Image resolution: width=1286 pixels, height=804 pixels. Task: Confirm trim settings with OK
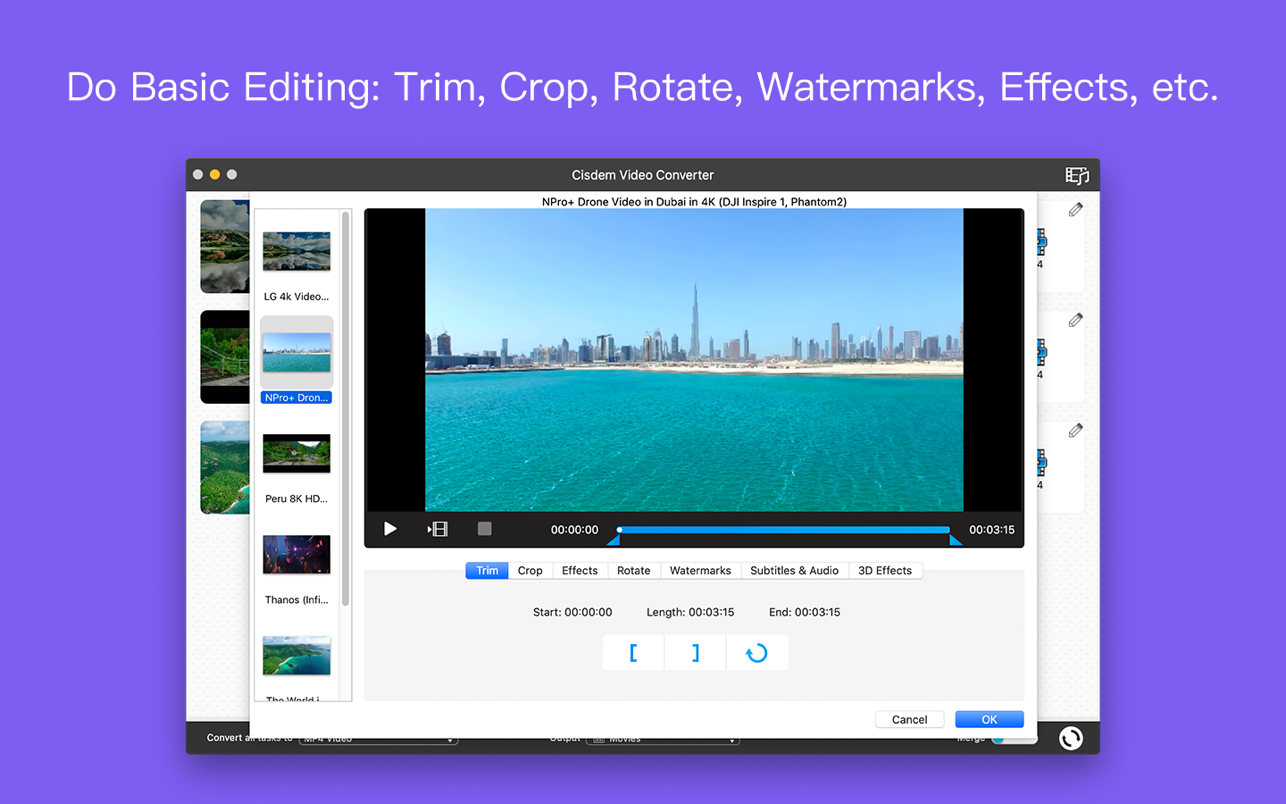click(x=989, y=719)
